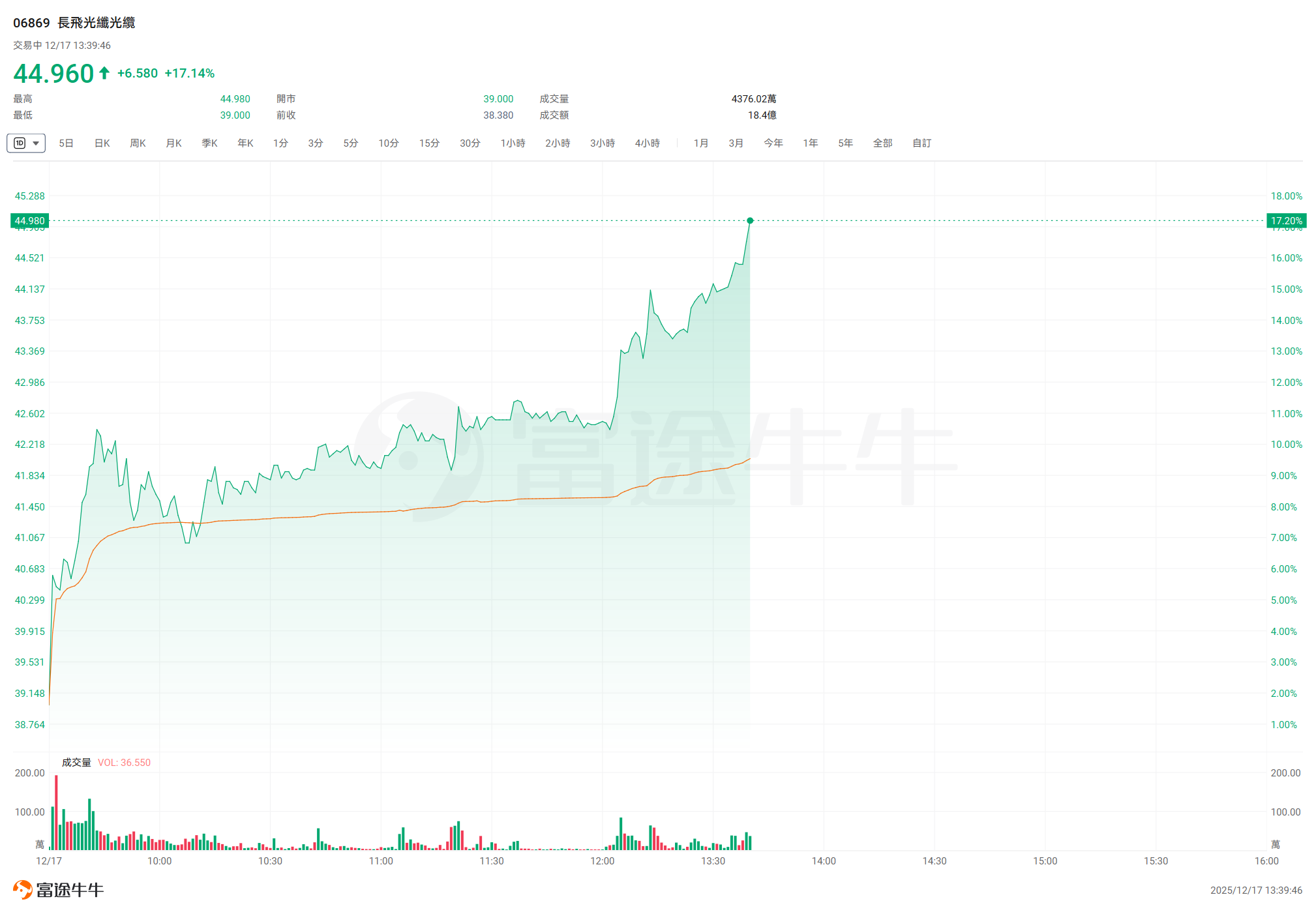1316x912 pixels.
Task: Click the latest price dot on the chart
Action: 750,221
